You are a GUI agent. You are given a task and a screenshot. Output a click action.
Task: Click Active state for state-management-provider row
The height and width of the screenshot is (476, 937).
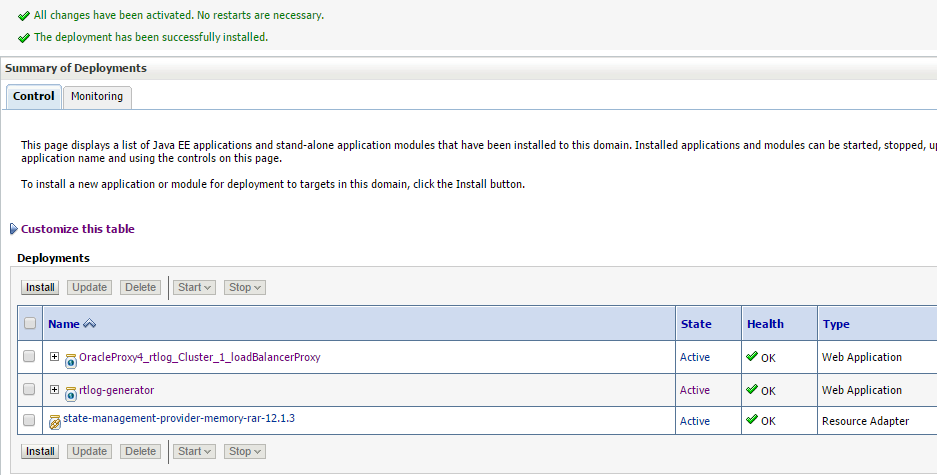695,421
